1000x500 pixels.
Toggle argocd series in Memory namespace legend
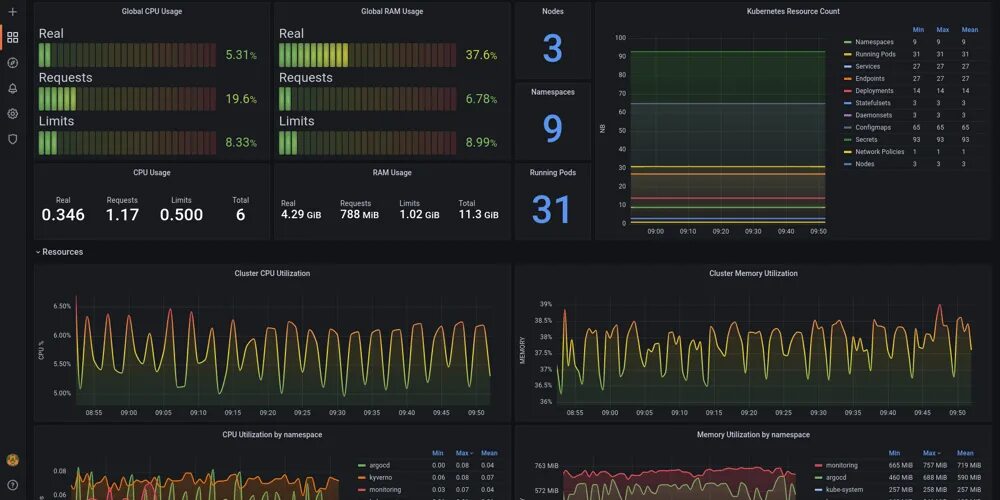(836, 478)
